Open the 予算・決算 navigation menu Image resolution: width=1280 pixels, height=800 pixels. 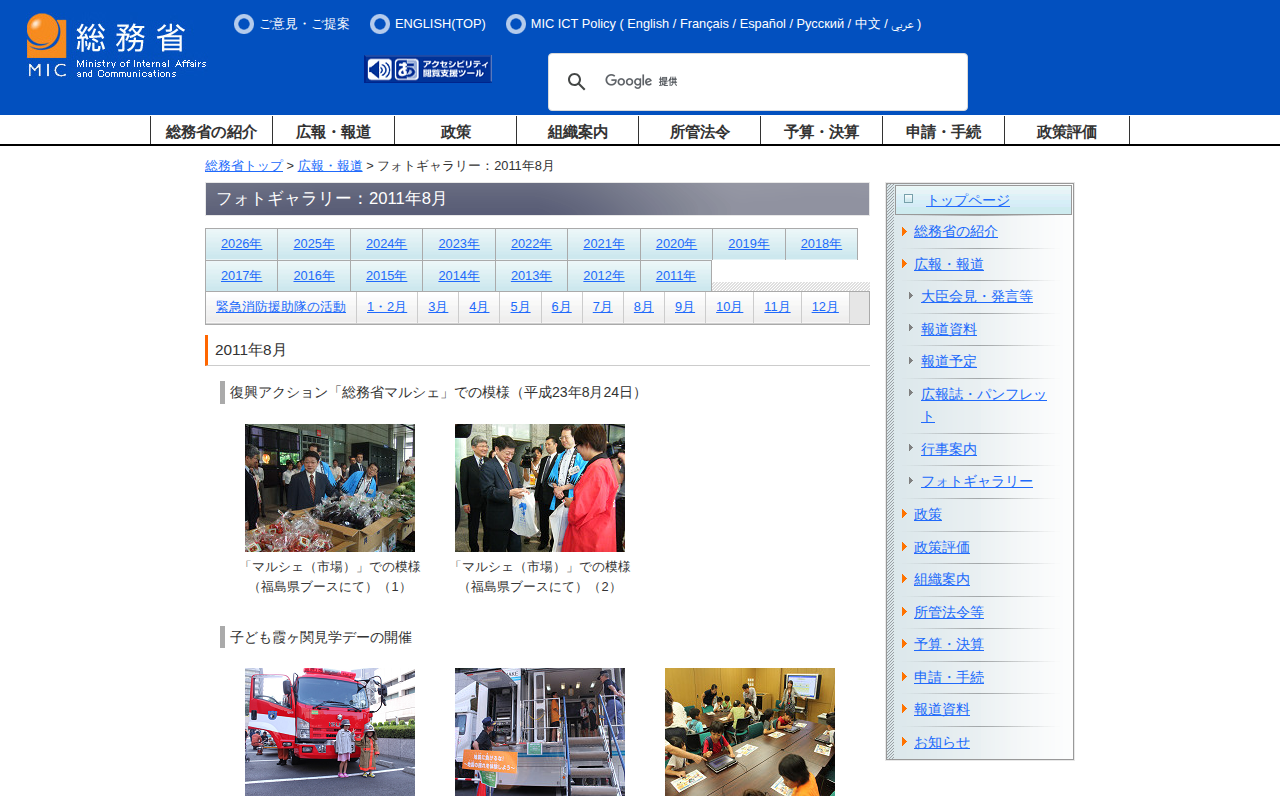pos(821,131)
